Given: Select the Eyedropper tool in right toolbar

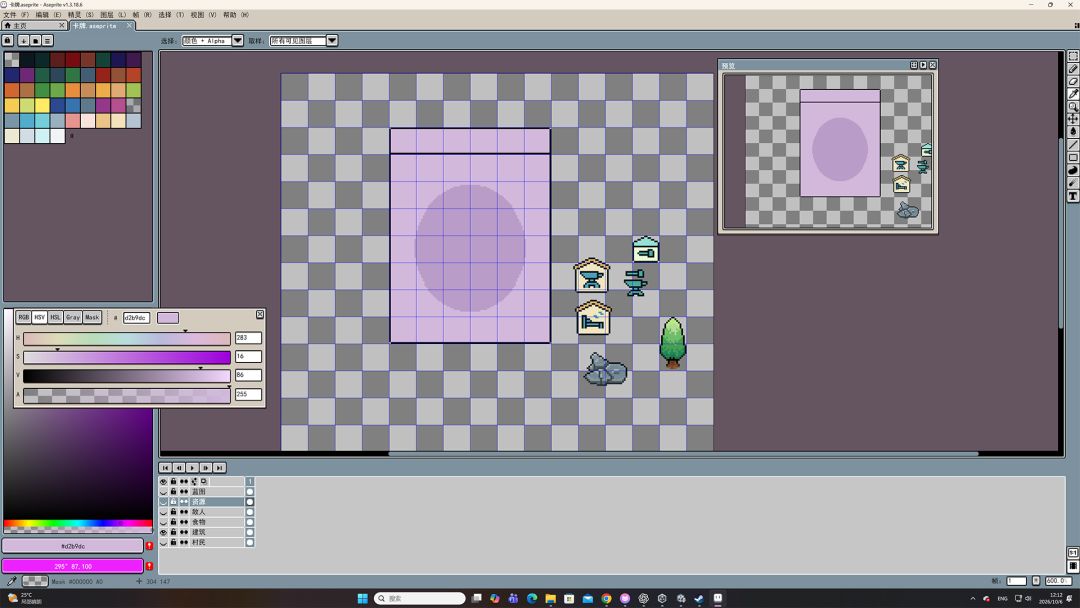Looking at the screenshot, I should click(x=1073, y=94).
